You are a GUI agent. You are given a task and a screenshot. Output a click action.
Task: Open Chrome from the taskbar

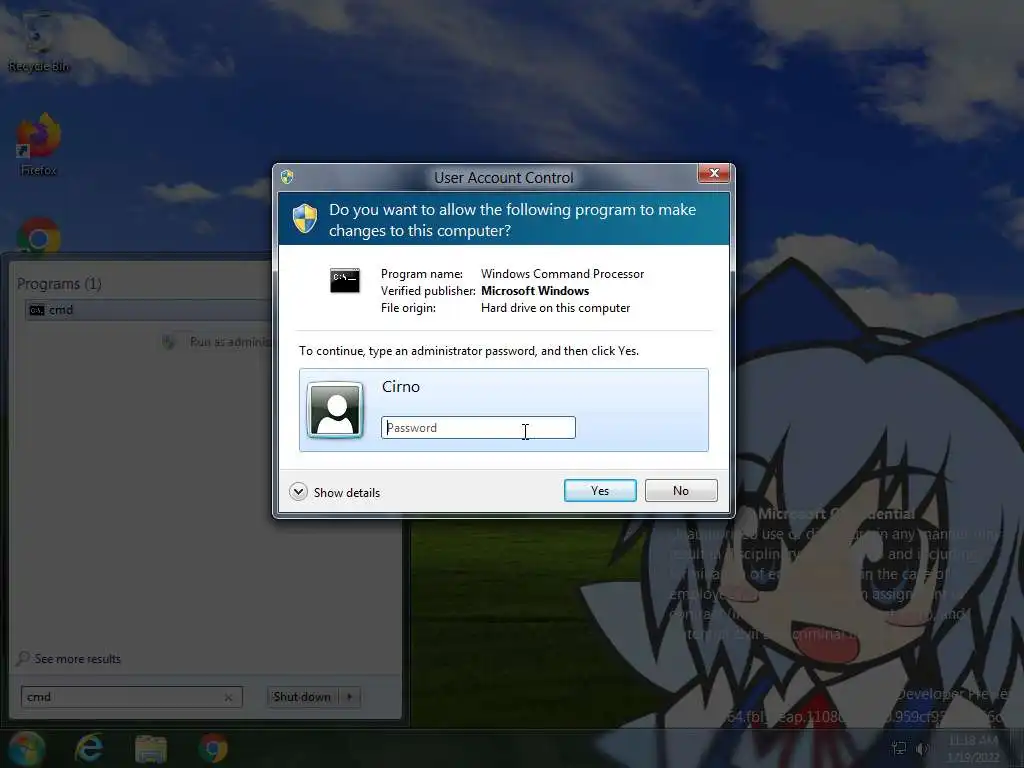click(x=213, y=748)
